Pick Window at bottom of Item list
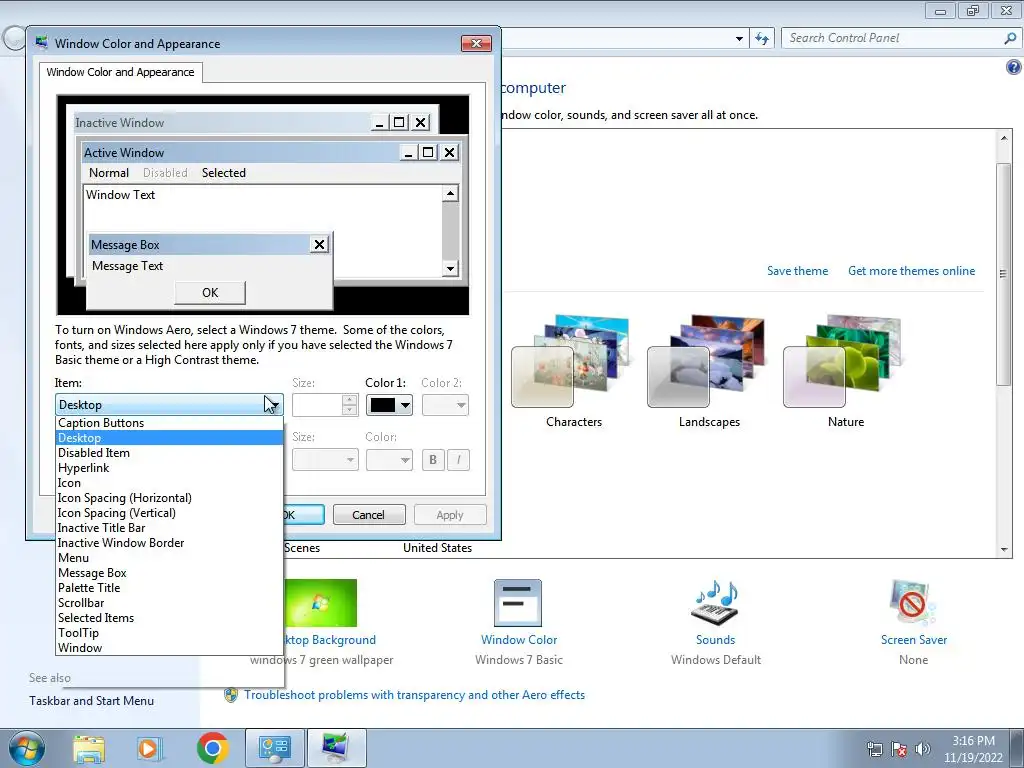Viewport: 1024px width, 768px height. click(x=169, y=648)
